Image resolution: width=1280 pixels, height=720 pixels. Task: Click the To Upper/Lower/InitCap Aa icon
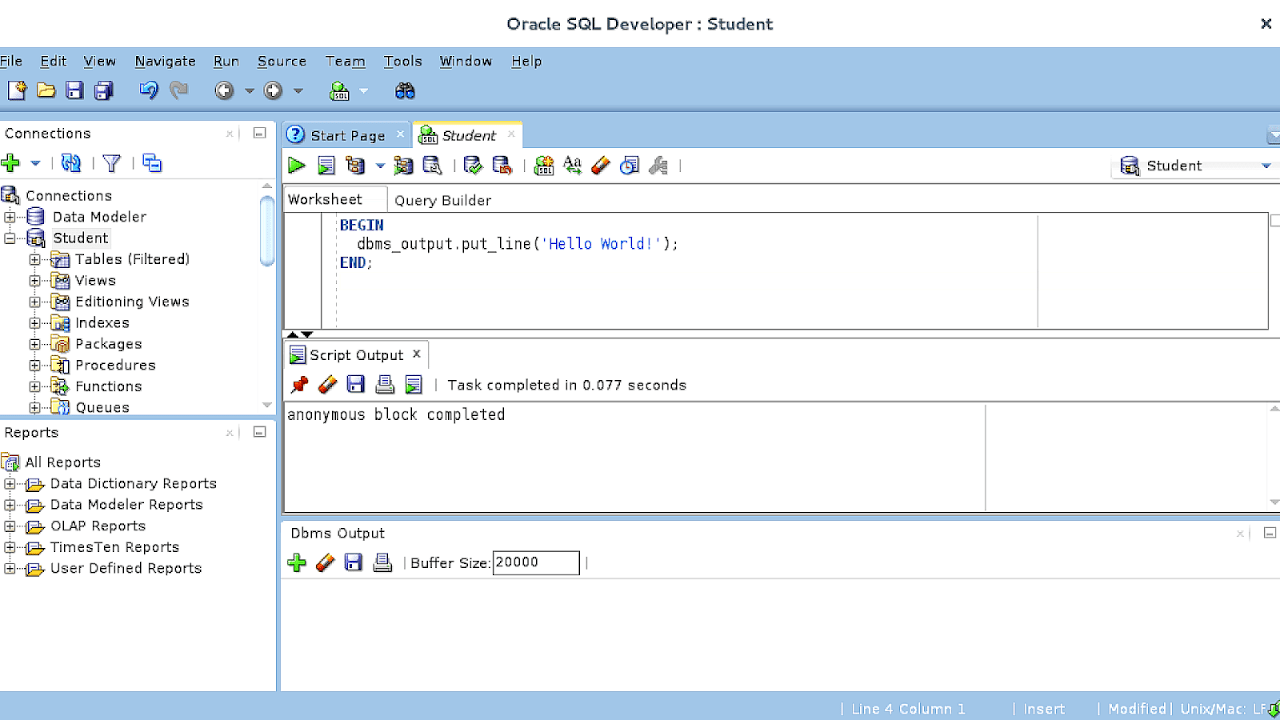tap(572, 166)
